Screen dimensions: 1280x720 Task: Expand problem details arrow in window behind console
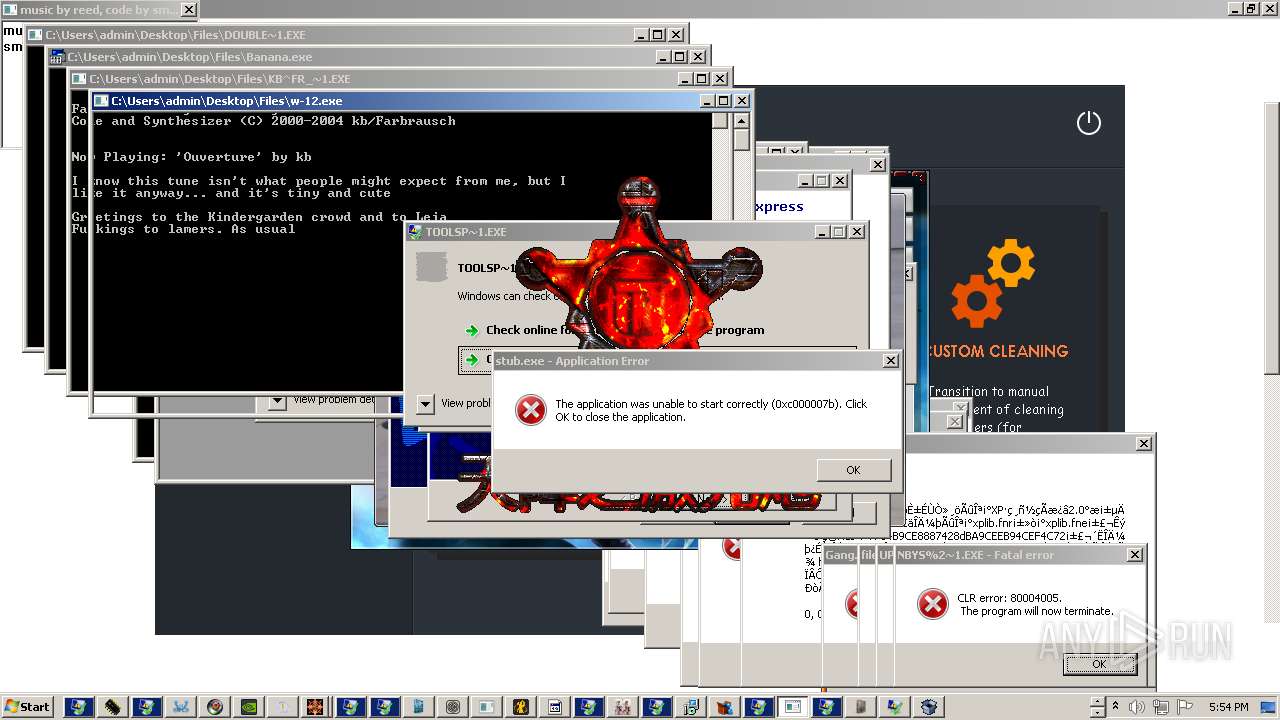[x=277, y=401]
